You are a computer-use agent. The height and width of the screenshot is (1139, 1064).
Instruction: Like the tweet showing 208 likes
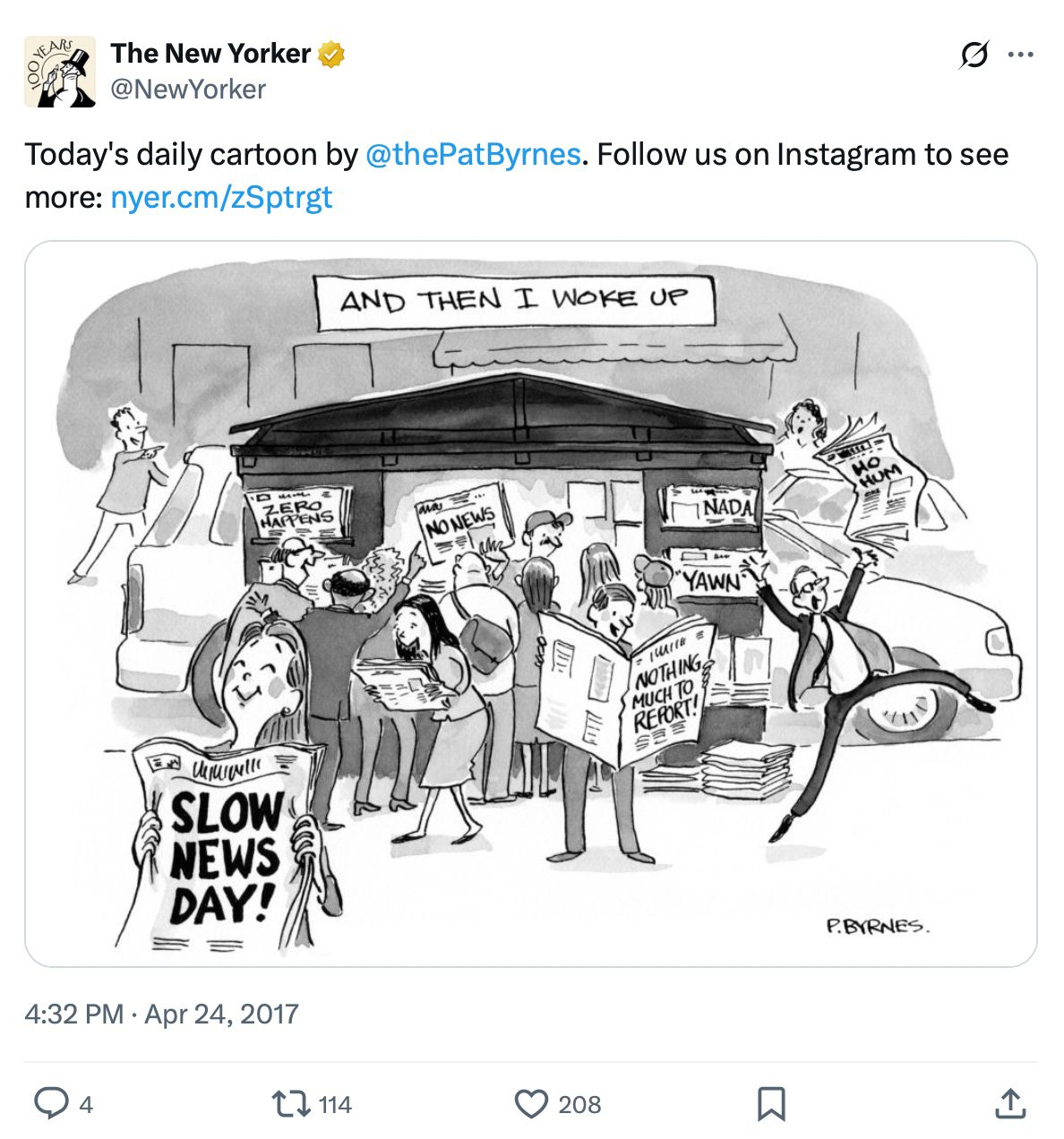(x=534, y=1106)
